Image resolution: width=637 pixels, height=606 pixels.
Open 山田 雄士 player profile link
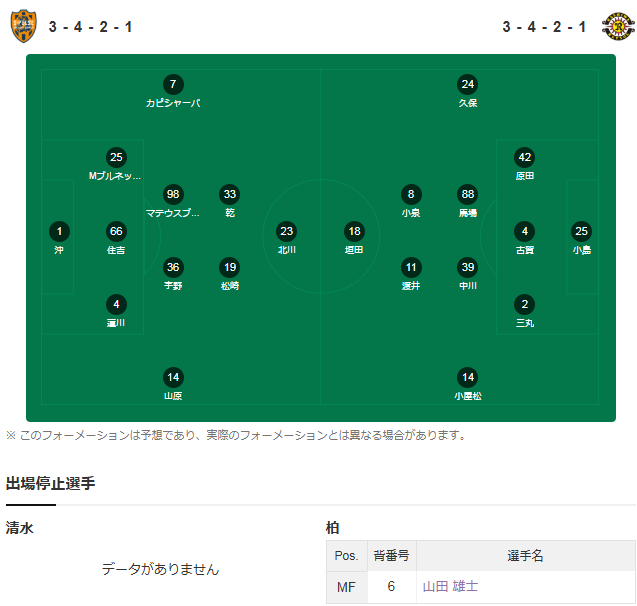(450, 587)
